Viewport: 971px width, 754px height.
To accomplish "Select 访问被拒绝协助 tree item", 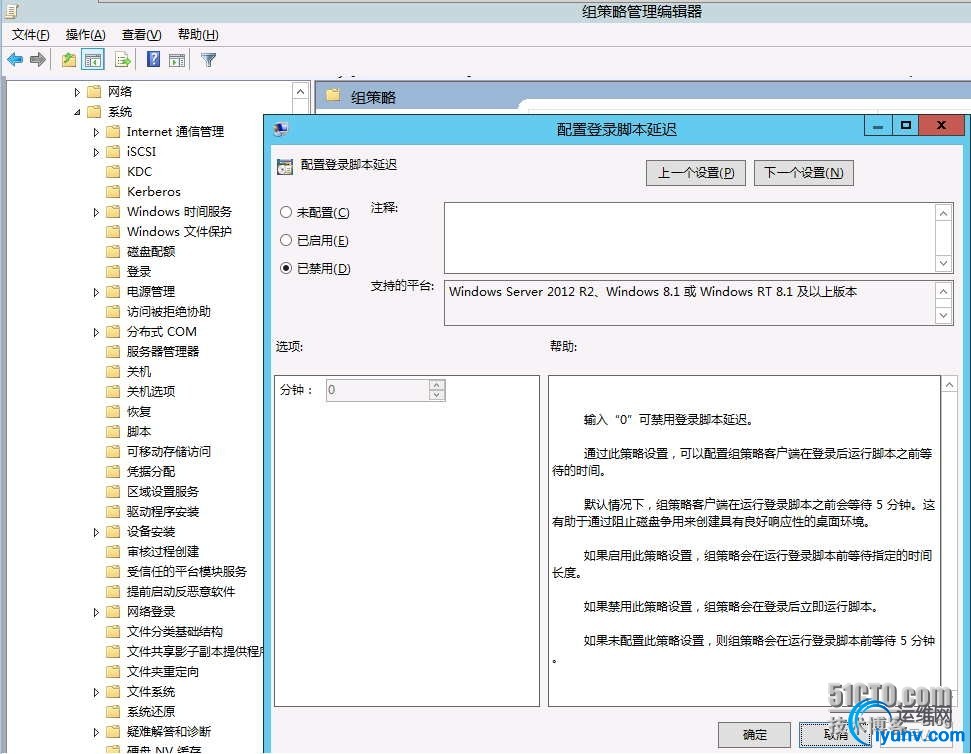I will click(168, 311).
